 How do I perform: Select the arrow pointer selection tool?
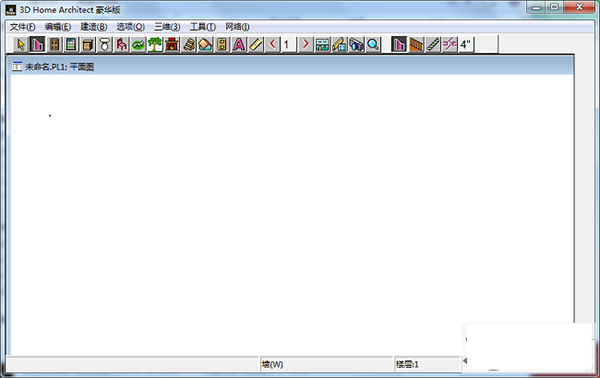coord(21,45)
